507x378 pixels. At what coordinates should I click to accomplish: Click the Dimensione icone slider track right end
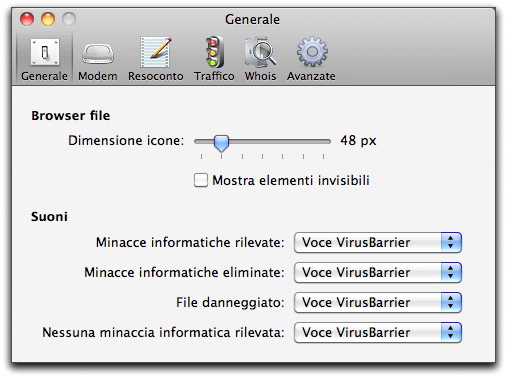[327, 142]
